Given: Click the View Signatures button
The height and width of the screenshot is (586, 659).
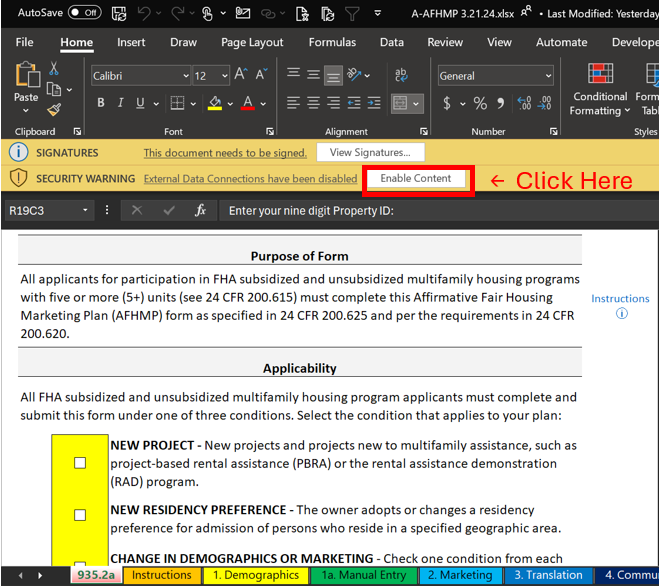Looking at the screenshot, I should pos(370,152).
